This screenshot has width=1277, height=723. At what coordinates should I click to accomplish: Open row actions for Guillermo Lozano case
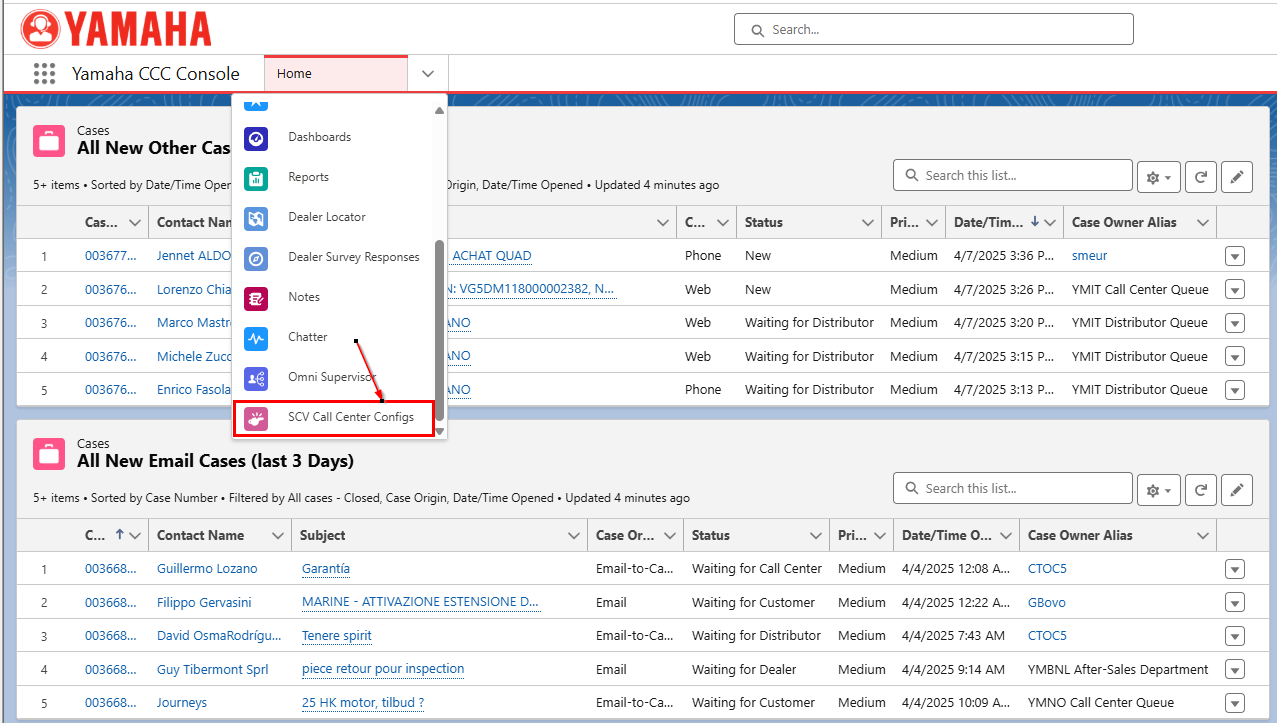[1235, 569]
